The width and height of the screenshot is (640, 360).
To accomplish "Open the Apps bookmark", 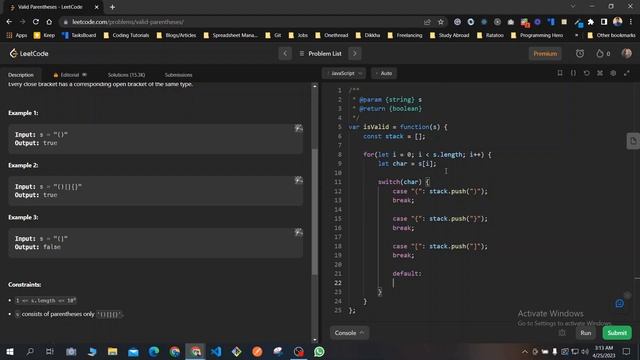I will 17,36.
